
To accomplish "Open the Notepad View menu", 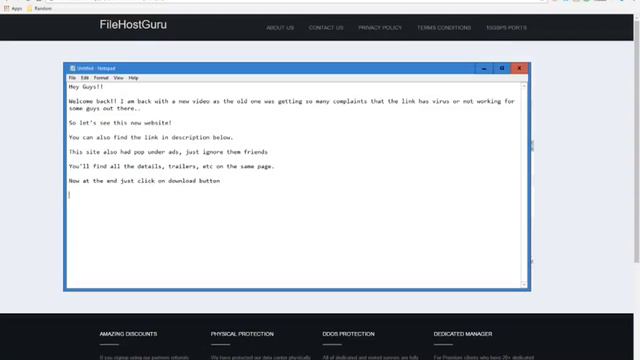I will click(118, 78).
